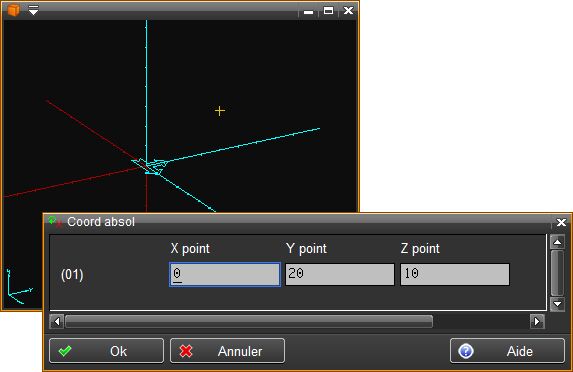Click the horizontal scrollbar thumb
This screenshot has width=573, height=372.
(249, 322)
